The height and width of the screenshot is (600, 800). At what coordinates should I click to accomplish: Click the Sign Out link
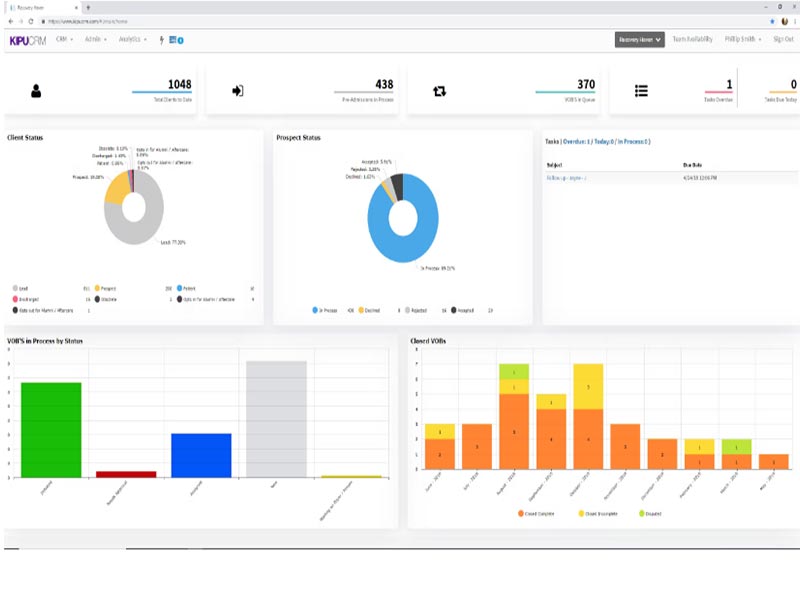coord(783,39)
